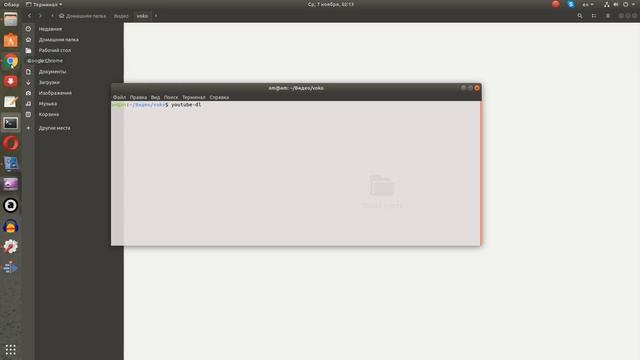Screen dimensions: 640x360
Task: Switch to Terminal via dock icon
Action: pyautogui.click(x=11, y=123)
